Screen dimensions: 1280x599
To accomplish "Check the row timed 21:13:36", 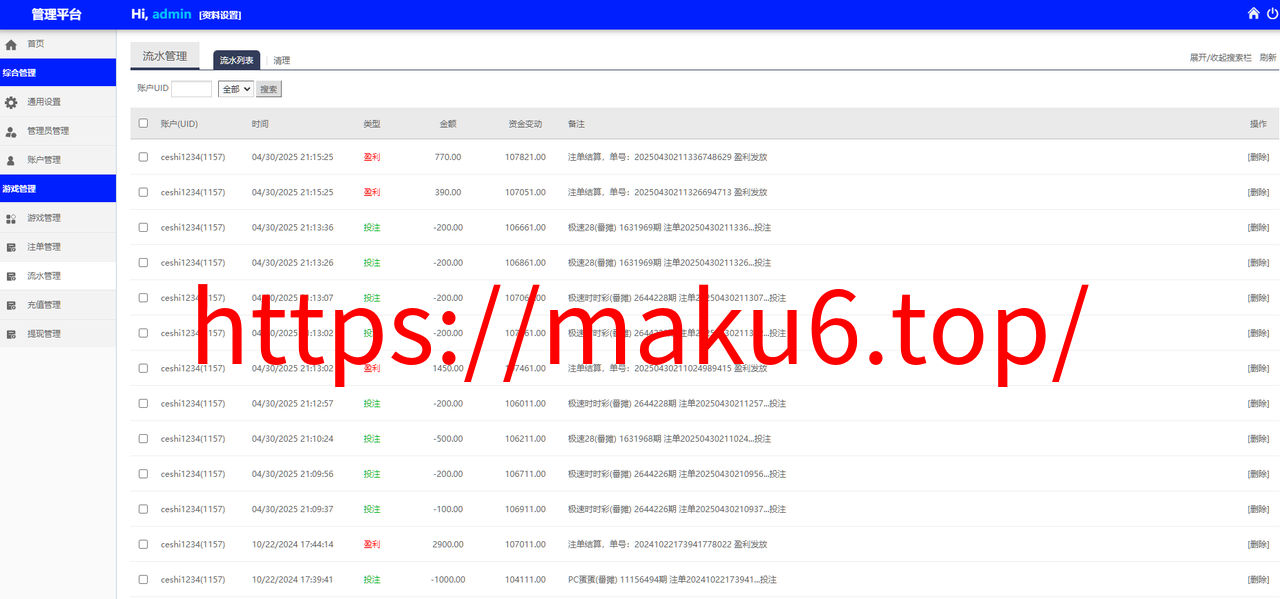I will 143,227.
